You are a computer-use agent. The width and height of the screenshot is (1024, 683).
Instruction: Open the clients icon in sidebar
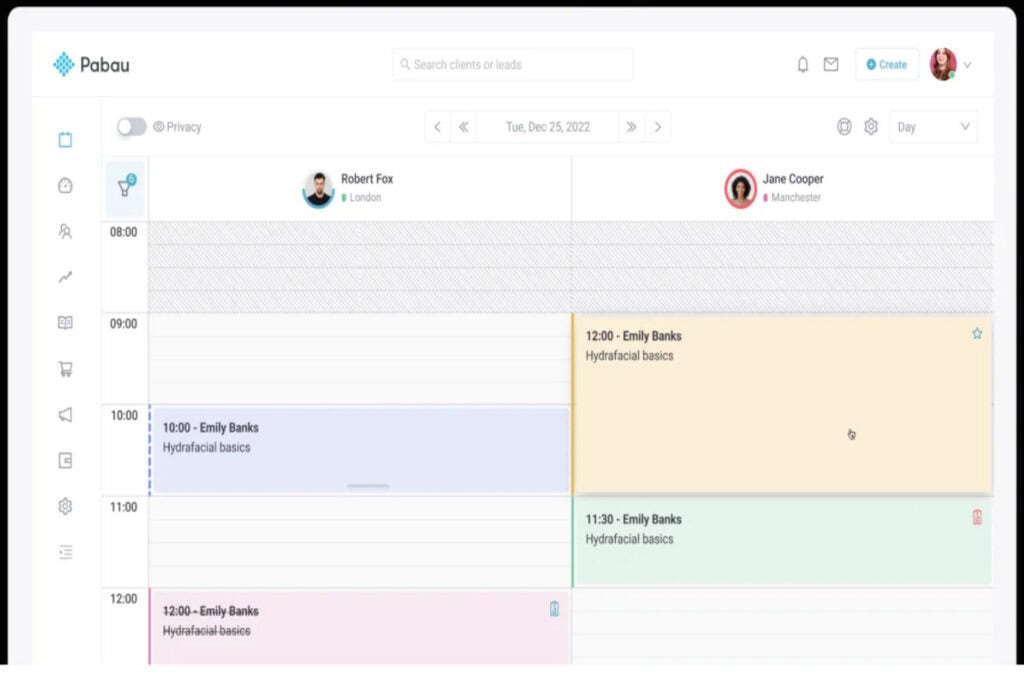pyautogui.click(x=65, y=232)
